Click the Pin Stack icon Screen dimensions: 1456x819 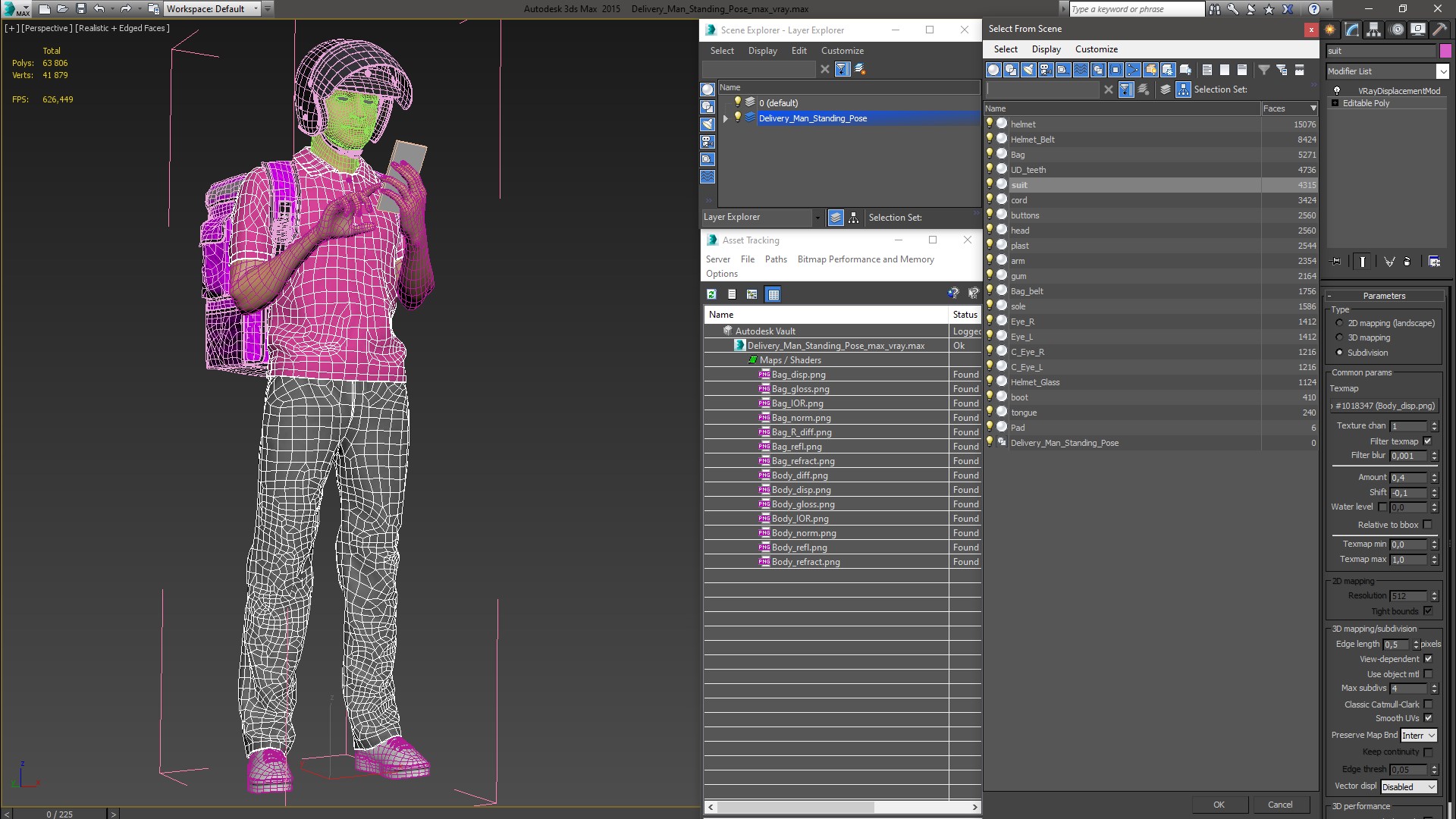point(1336,262)
